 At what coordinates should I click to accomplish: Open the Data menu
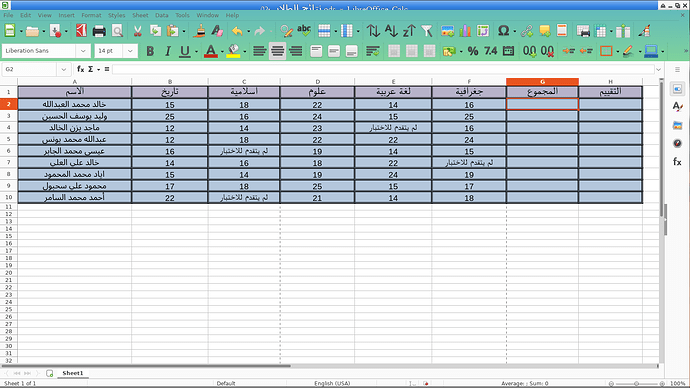point(161,15)
